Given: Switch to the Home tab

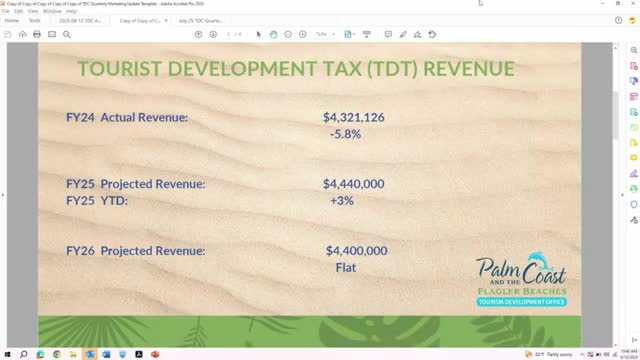Looking at the screenshot, I should (x=12, y=20).
